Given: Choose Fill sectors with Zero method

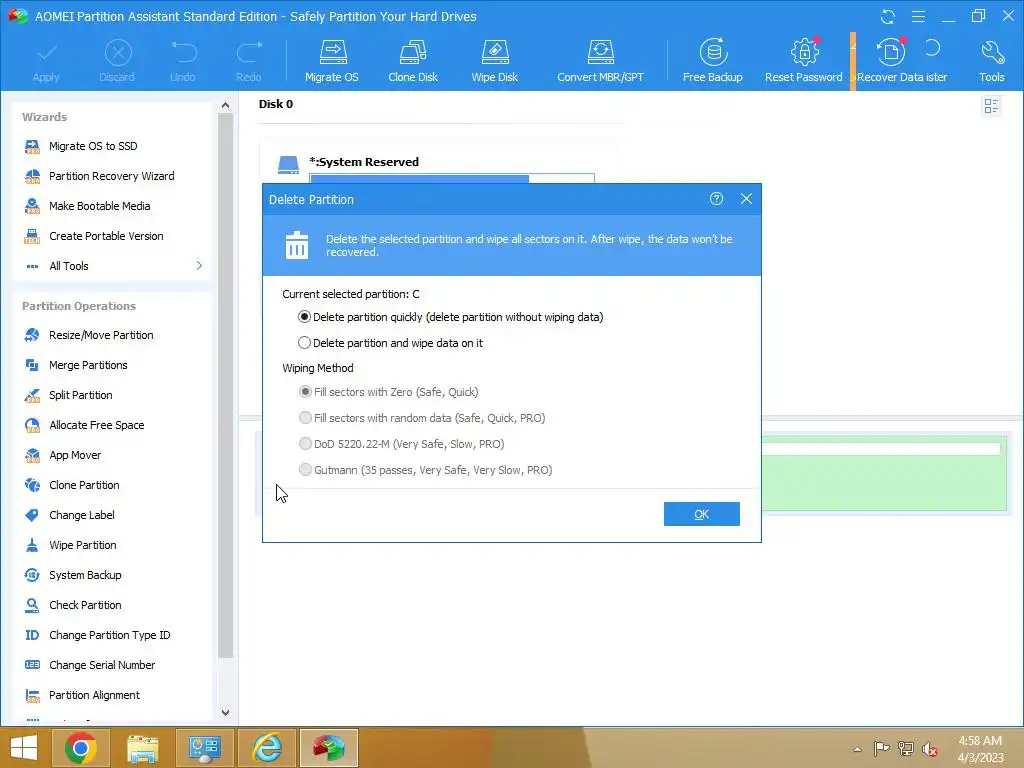Looking at the screenshot, I should 389,392.
